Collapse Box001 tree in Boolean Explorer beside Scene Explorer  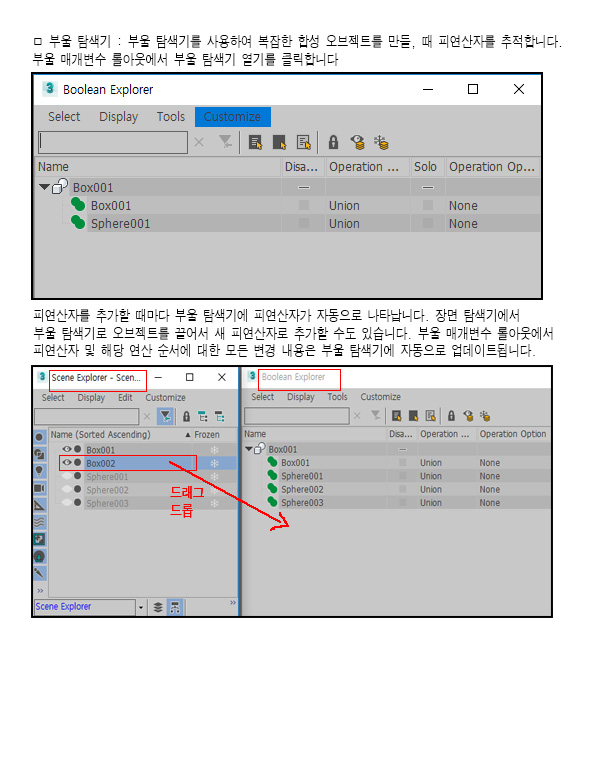click(x=249, y=449)
